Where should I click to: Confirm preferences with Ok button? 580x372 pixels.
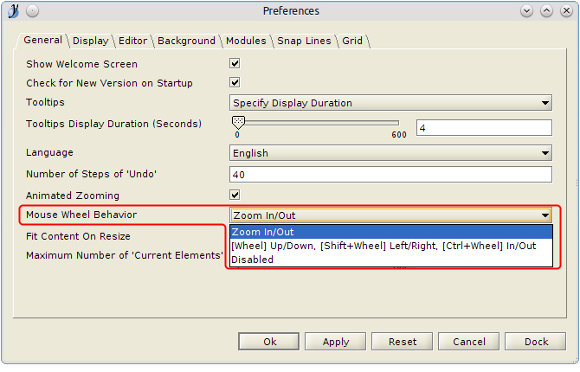[x=269, y=341]
